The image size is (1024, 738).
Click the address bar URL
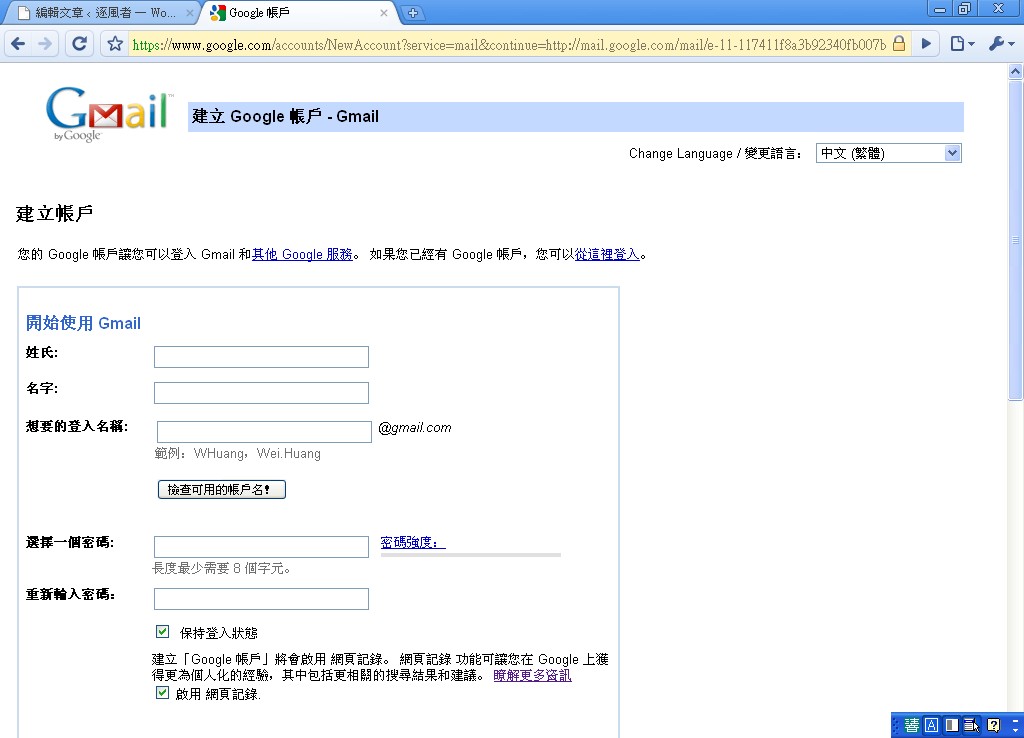(509, 44)
